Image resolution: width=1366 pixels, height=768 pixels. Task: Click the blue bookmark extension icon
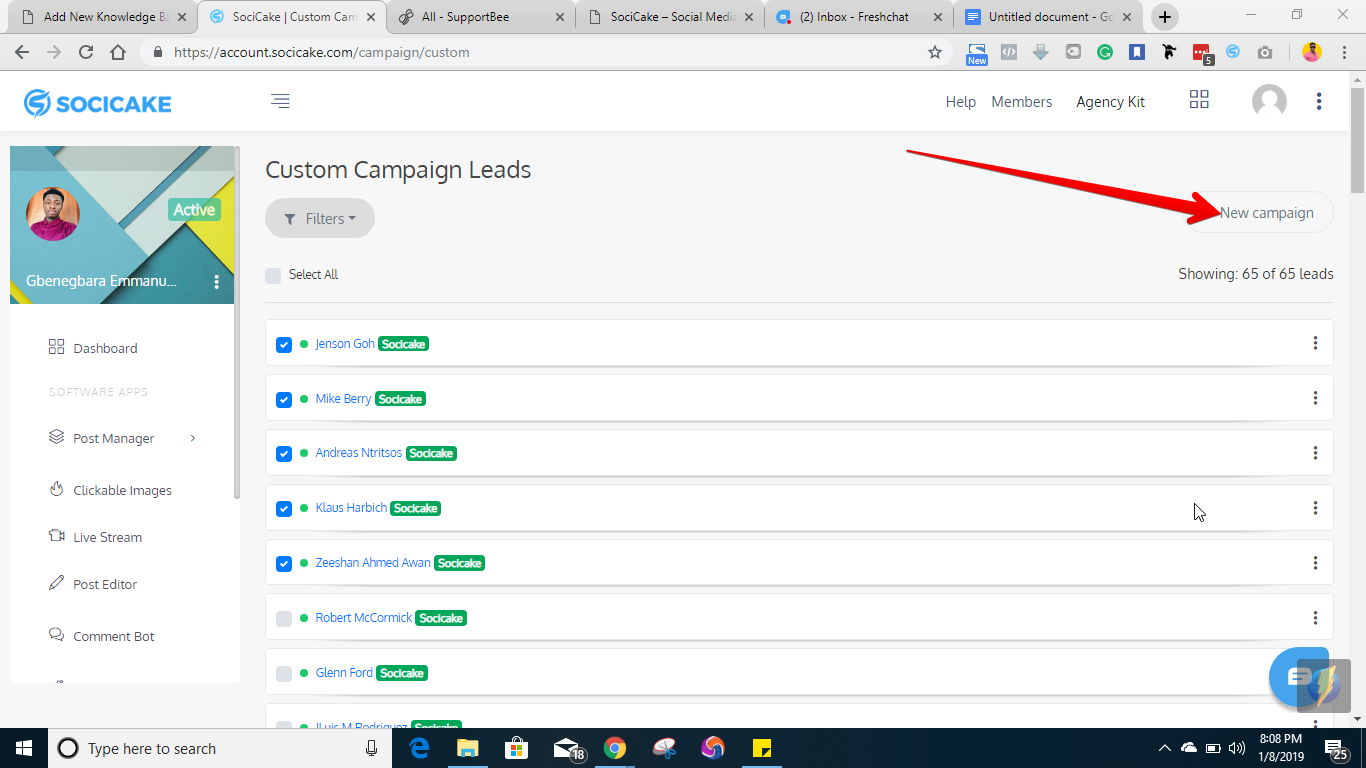pyautogui.click(x=1137, y=52)
